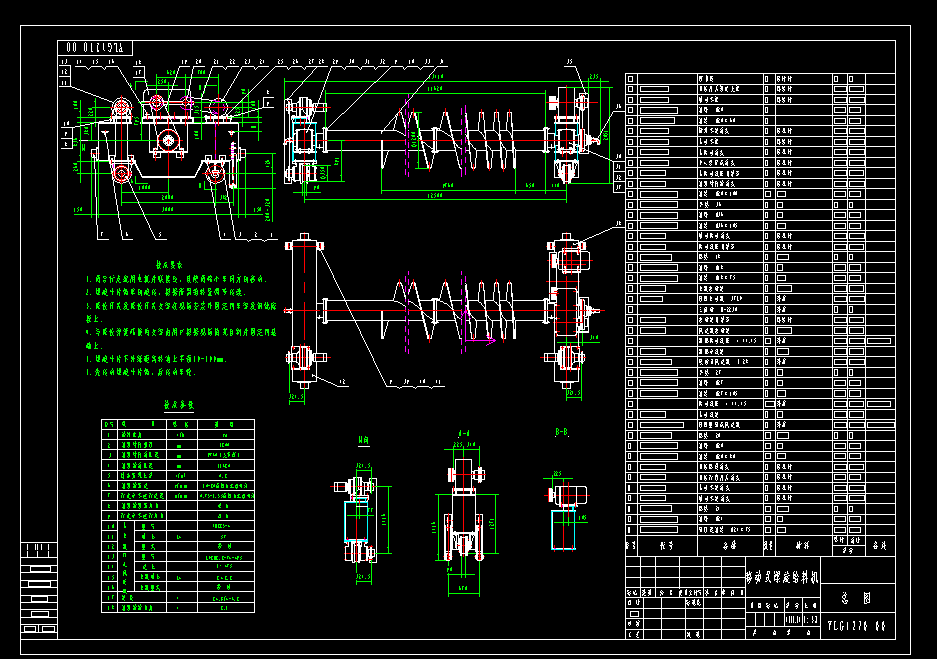Select the K向 view label
Viewport: 937px width, 659px height.
point(363,438)
